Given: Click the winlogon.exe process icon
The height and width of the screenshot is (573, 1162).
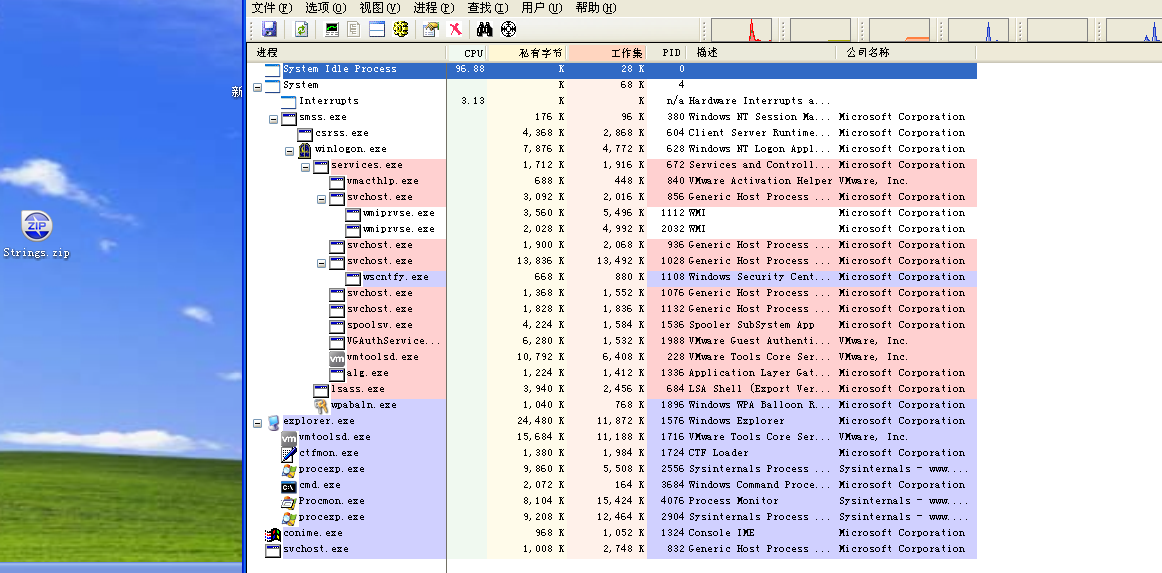Looking at the screenshot, I should pyautogui.click(x=305, y=149).
